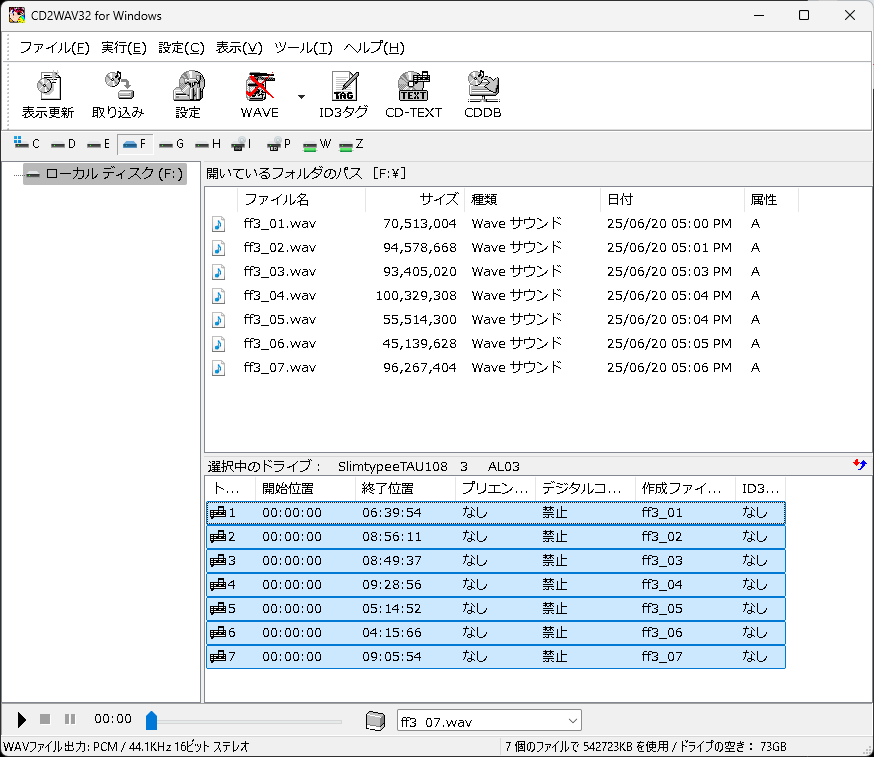Click the blue sync arrows beside the drive info
This screenshot has width=874, height=757.
862,464
